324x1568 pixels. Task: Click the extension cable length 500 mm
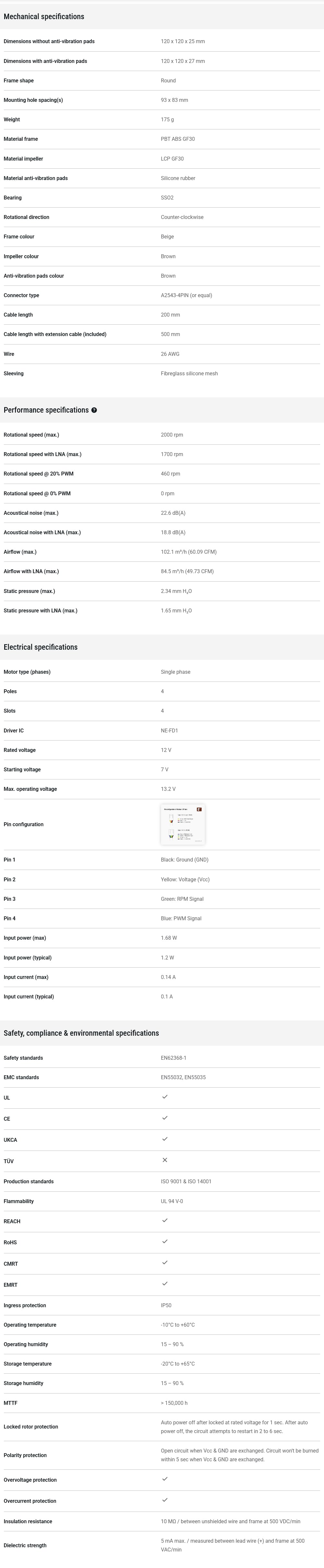tap(171, 334)
